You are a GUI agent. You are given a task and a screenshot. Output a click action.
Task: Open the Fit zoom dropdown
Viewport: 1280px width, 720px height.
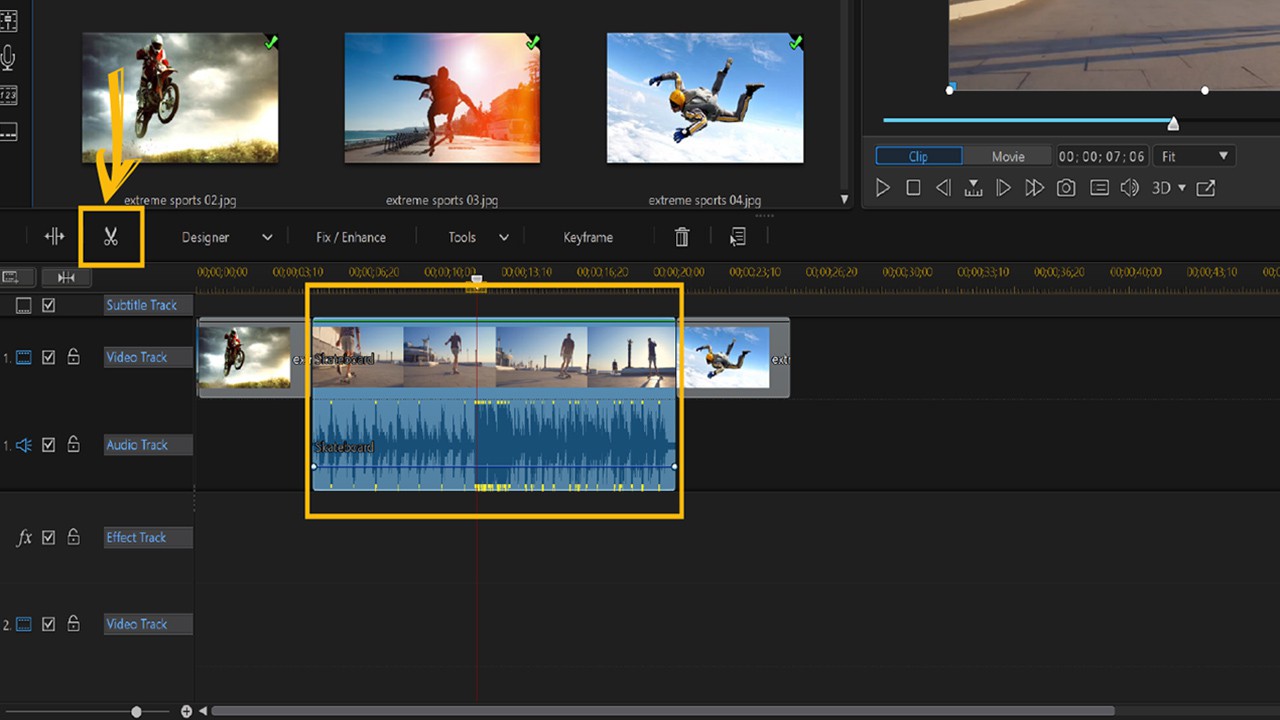[x=1194, y=157]
